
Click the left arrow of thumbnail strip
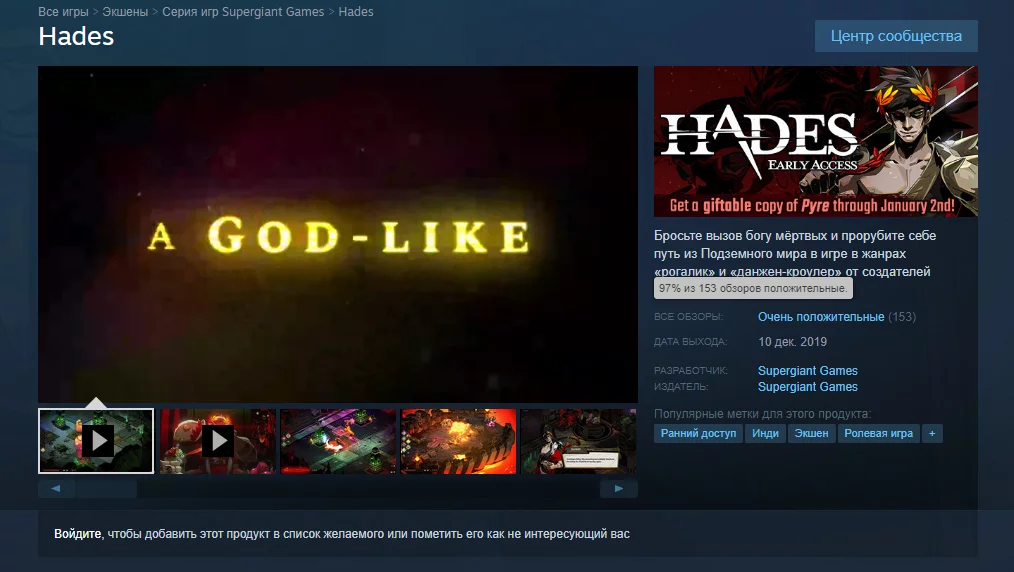tap(56, 489)
